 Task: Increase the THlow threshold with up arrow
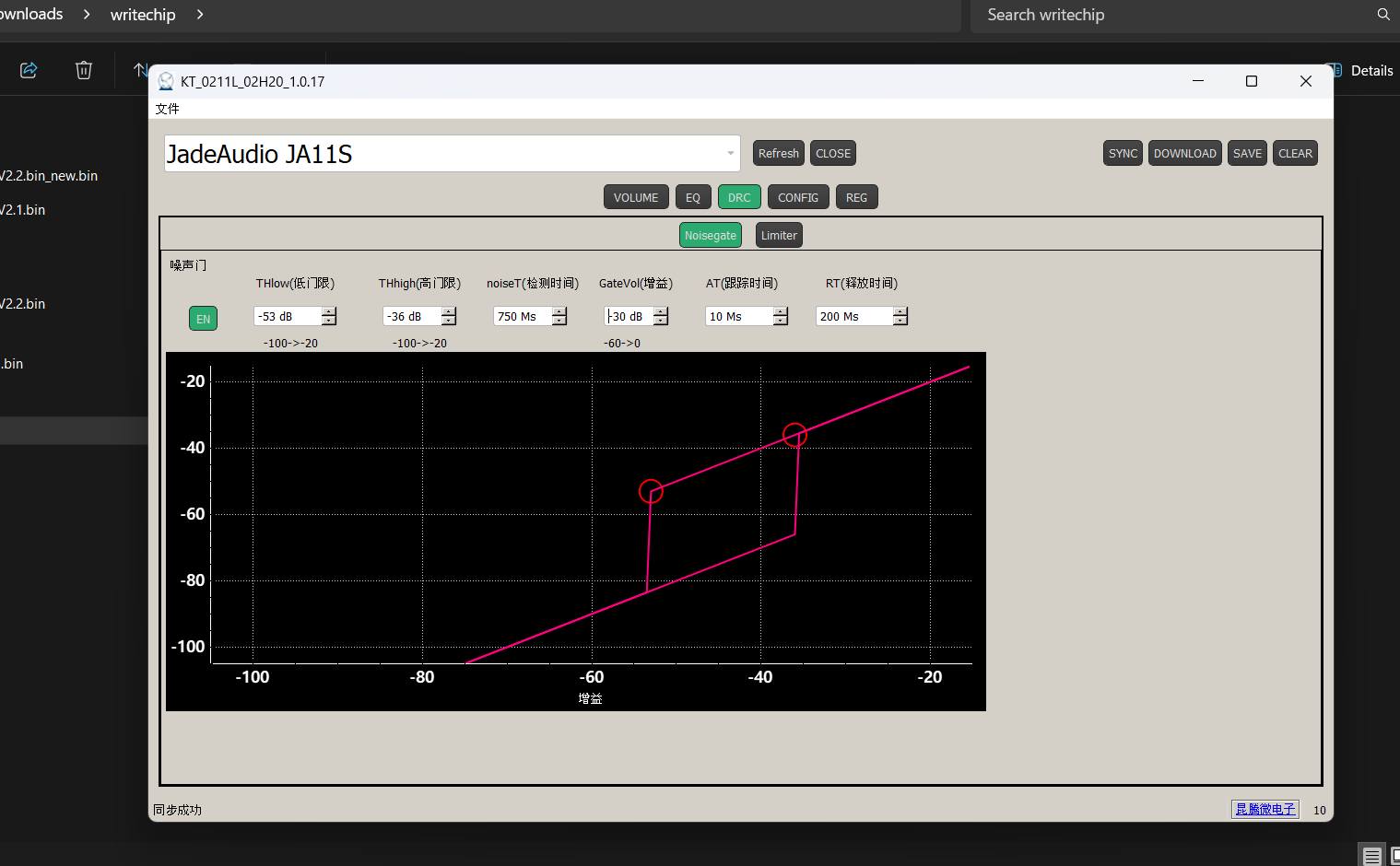click(x=329, y=311)
